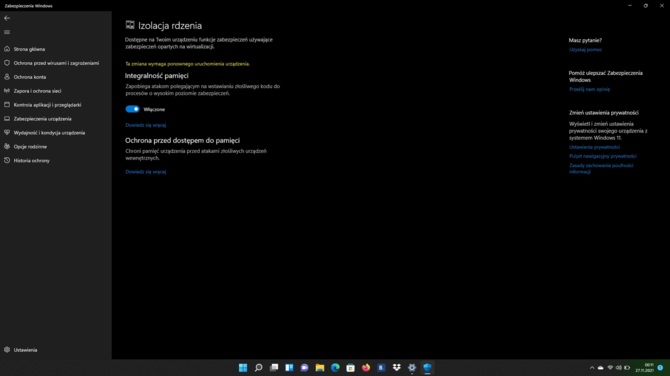Click the Strona główna home icon
Image resolution: width=670 pixels, height=376 pixels.
(x=7, y=49)
